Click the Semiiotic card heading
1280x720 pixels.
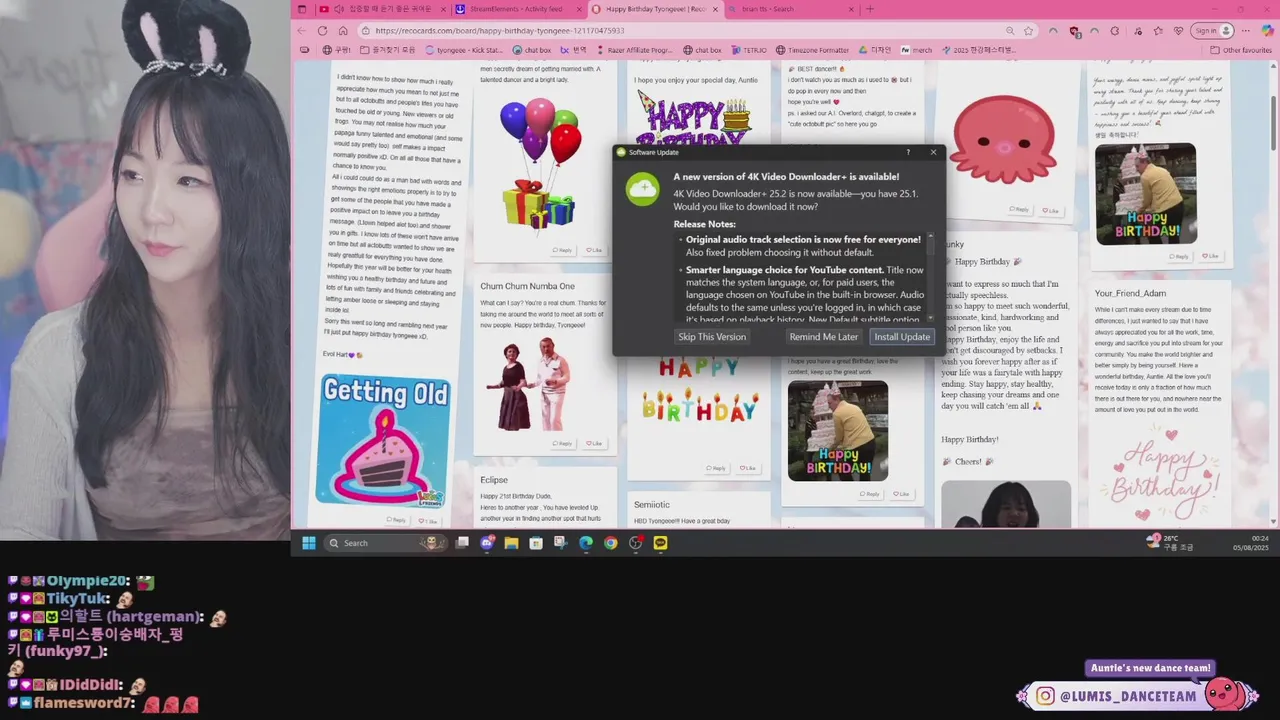pos(652,505)
